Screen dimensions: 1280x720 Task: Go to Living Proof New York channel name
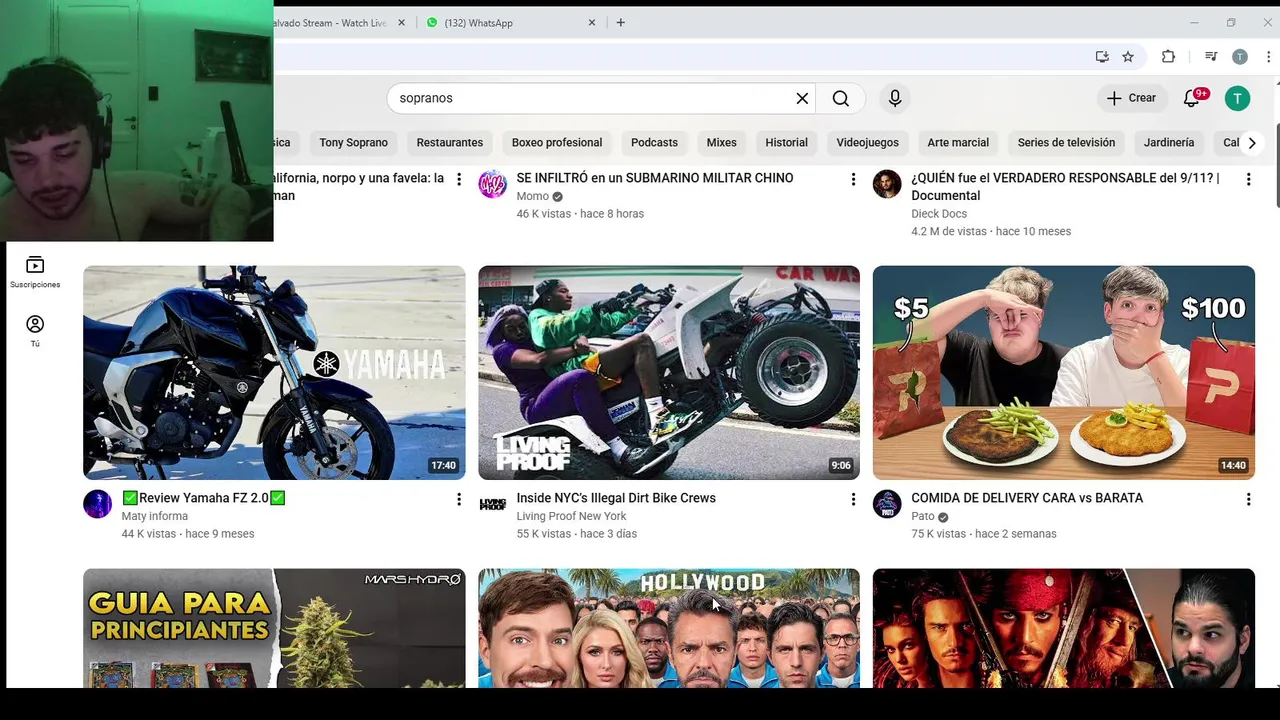click(x=571, y=516)
